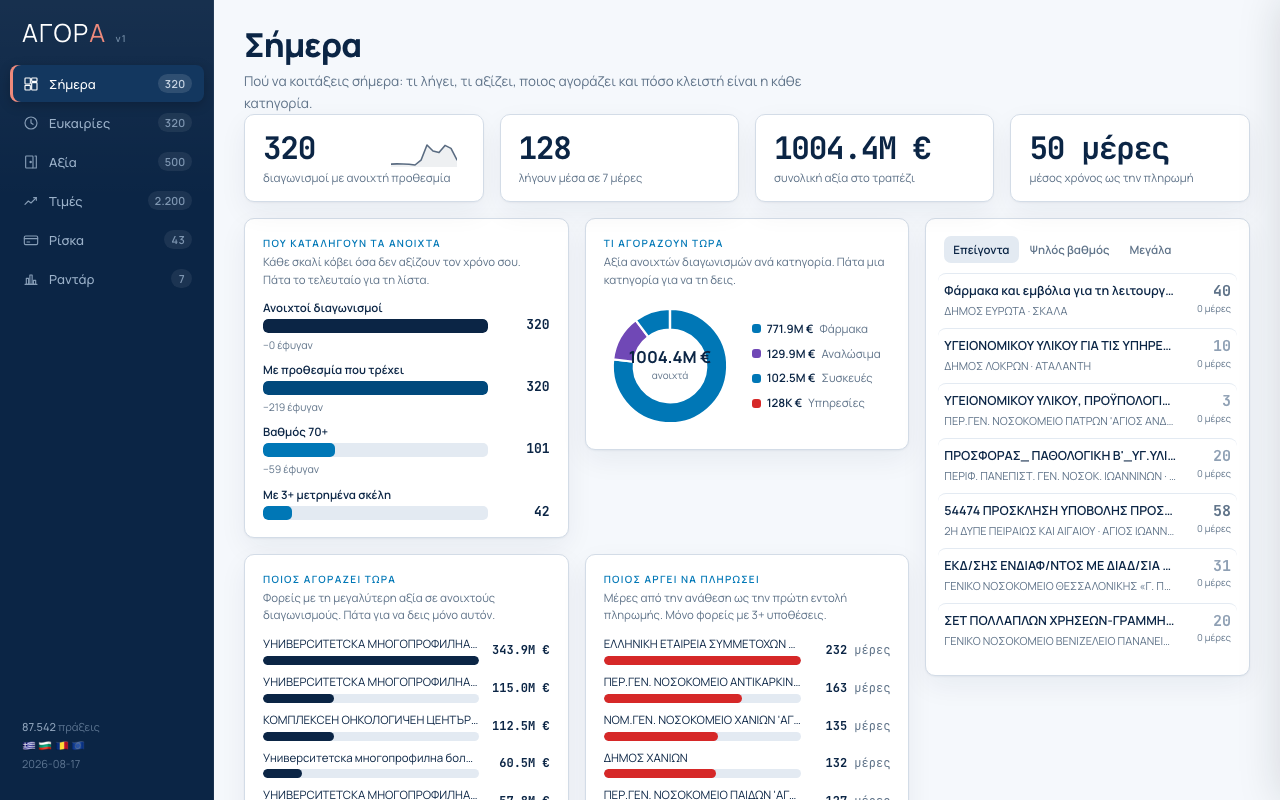Click the ΔΗΜΟΣ ΧΑΝΙΩΝ payer row

pos(747,764)
